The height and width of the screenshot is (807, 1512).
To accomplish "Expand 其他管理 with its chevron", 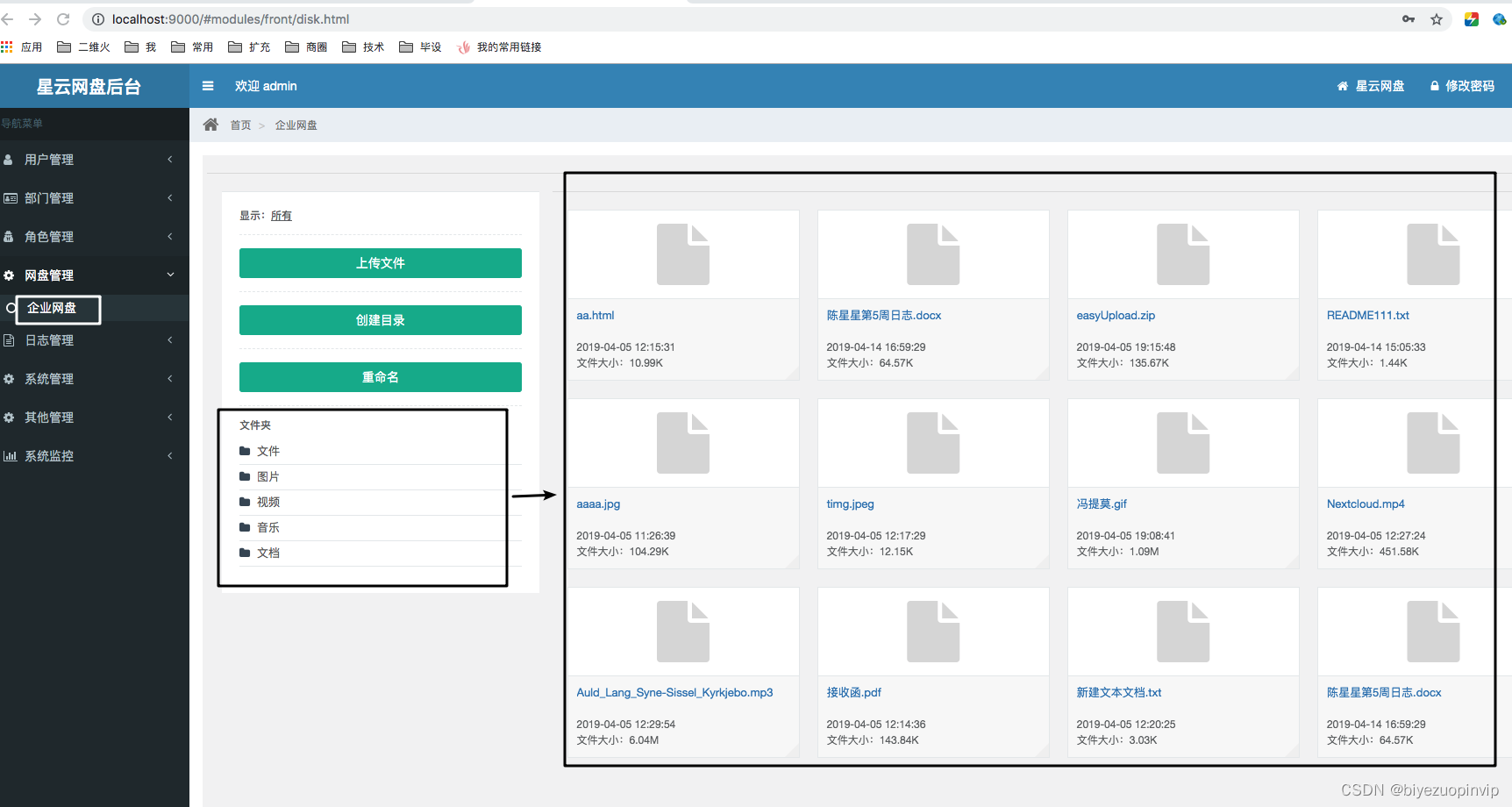I will [170, 418].
